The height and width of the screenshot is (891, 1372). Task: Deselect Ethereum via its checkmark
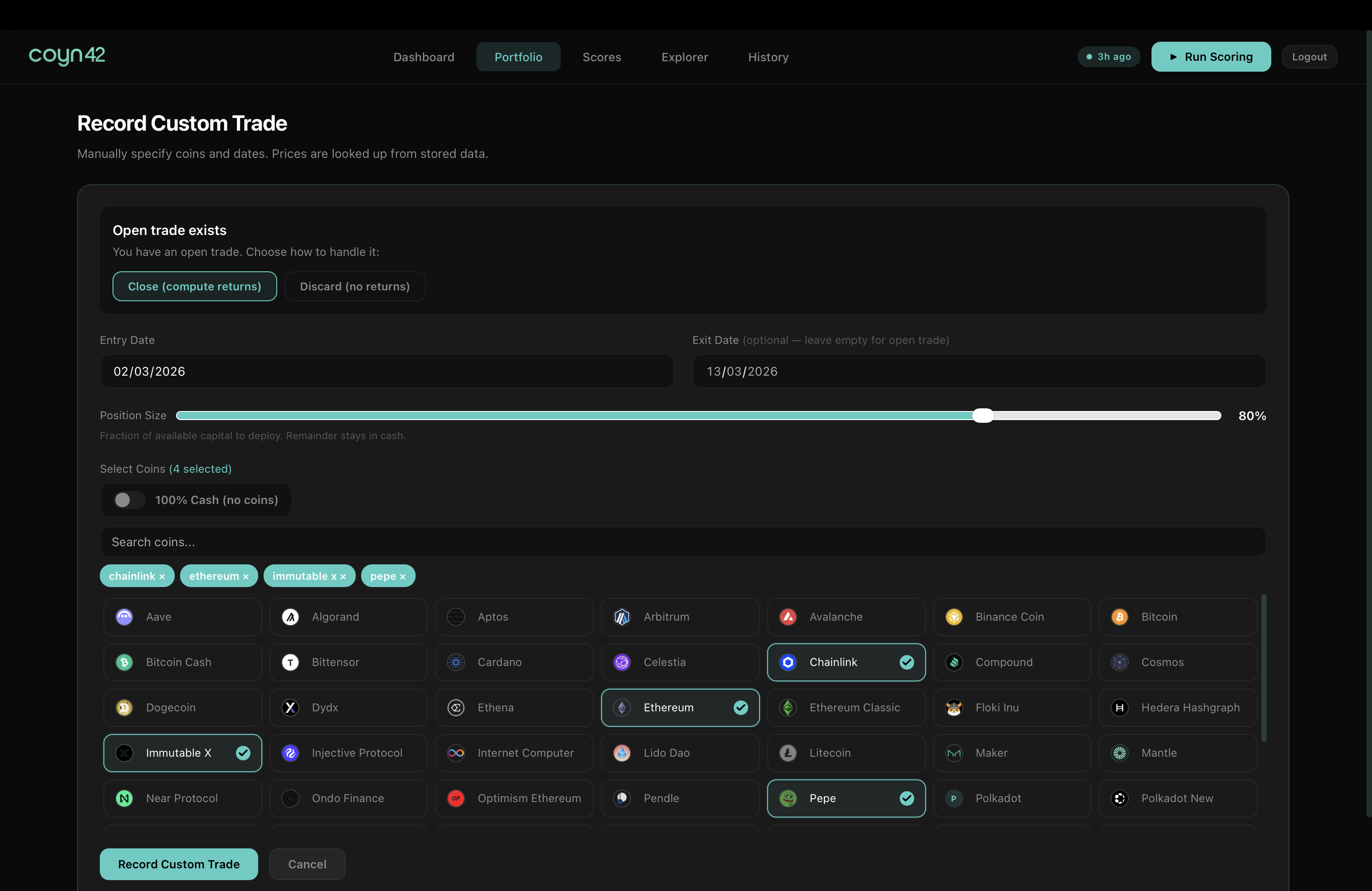tap(741, 708)
